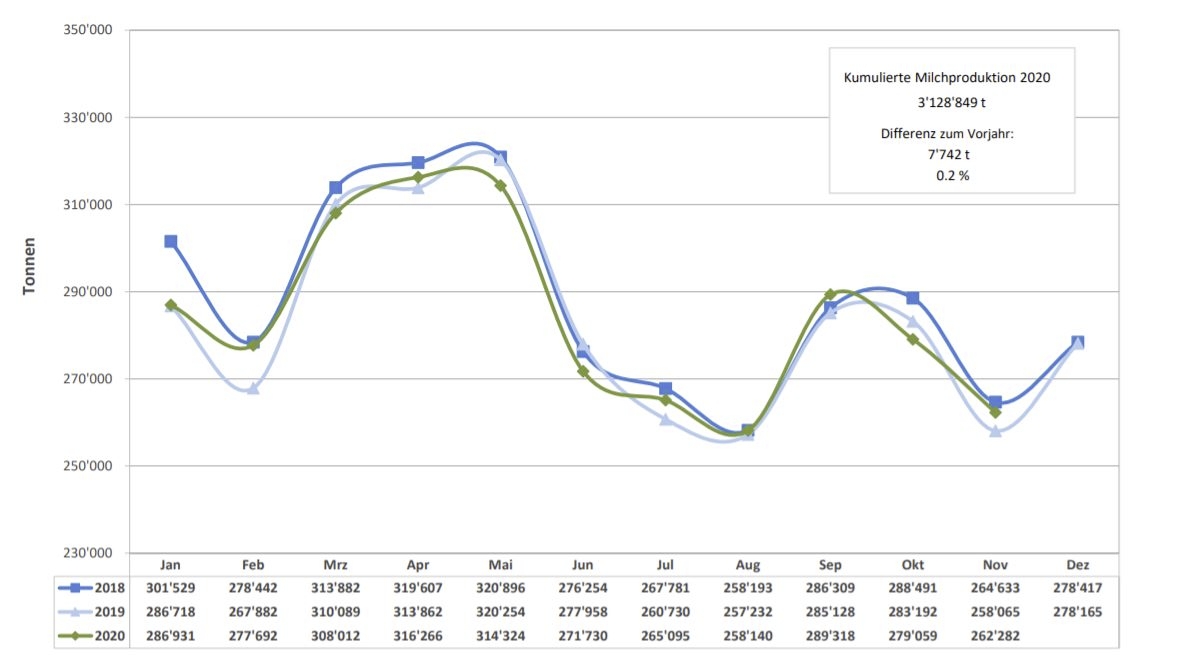Select the 2019 Mai value 320'254

tap(500, 611)
